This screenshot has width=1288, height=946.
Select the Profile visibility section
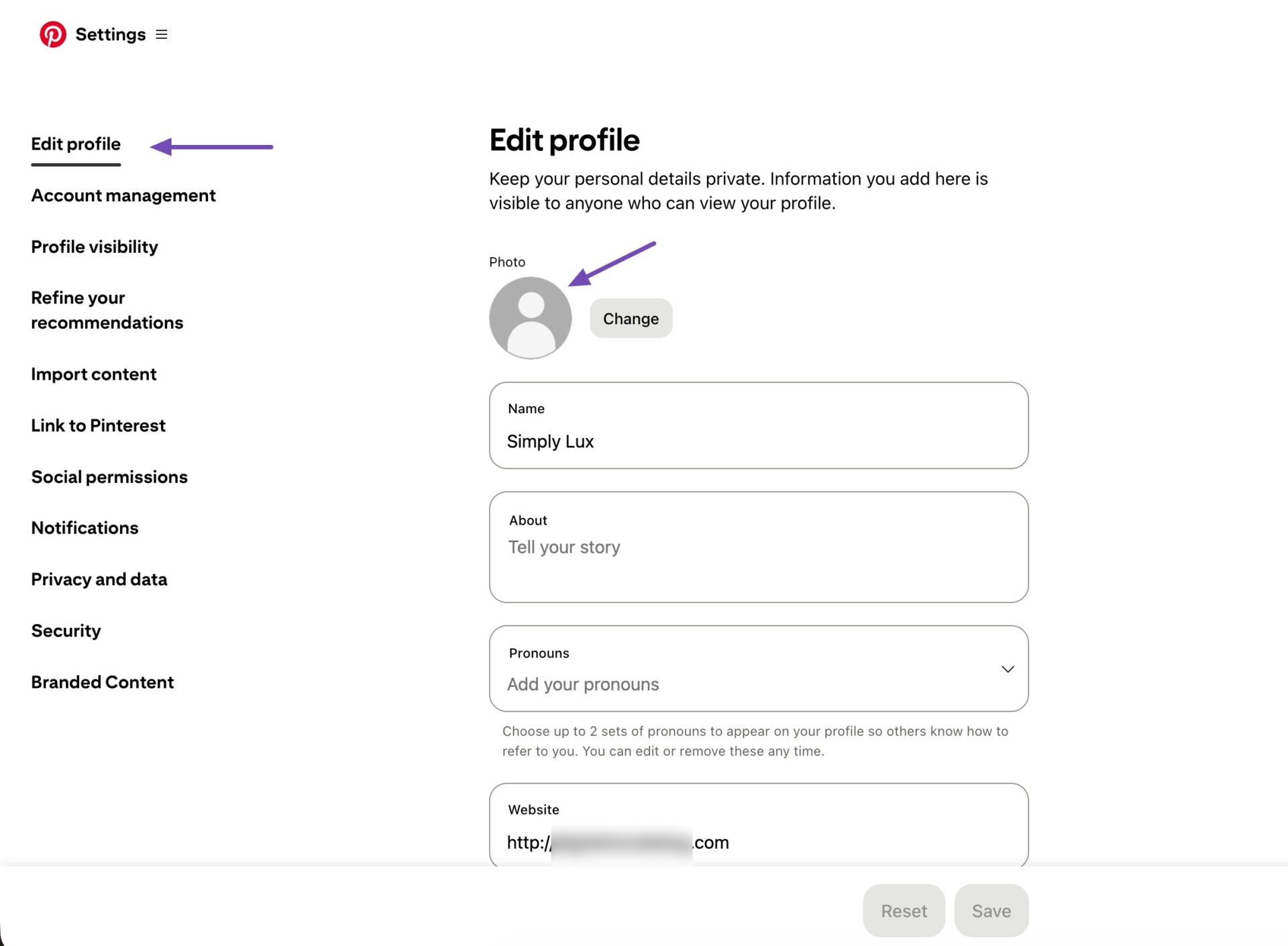pos(94,246)
